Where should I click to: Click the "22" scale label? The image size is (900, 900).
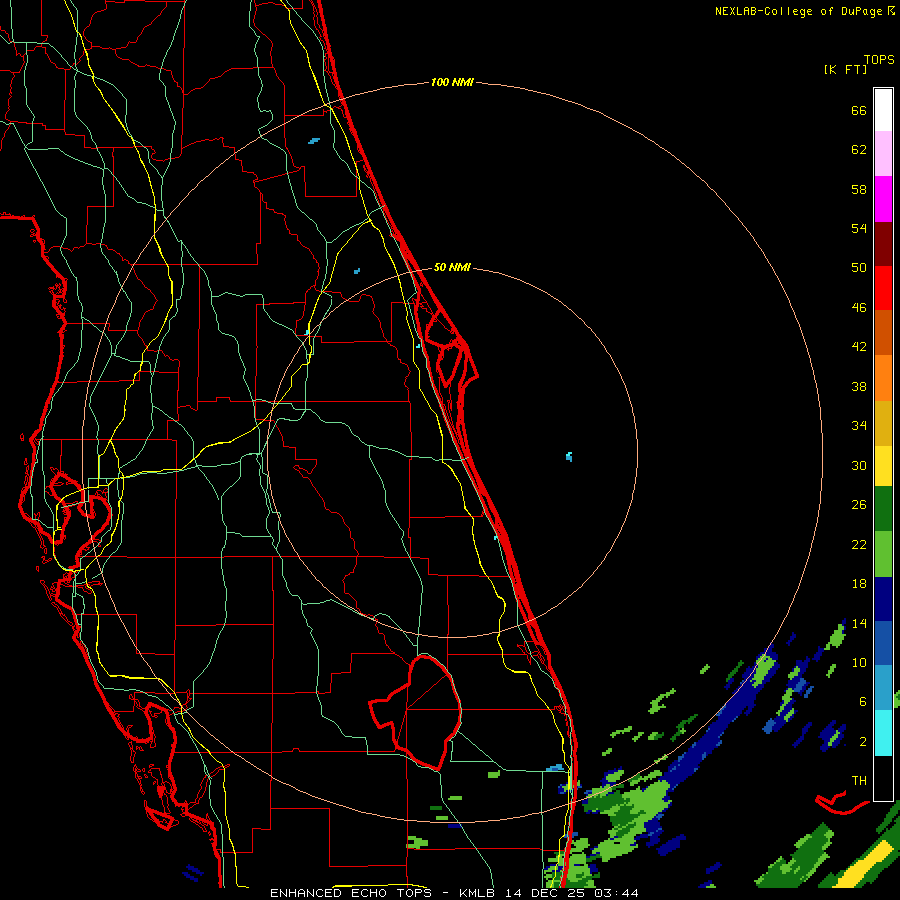click(x=859, y=544)
